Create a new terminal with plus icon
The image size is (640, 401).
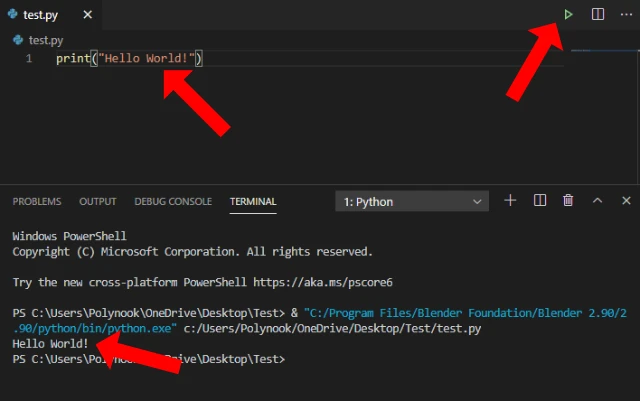(x=510, y=200)
